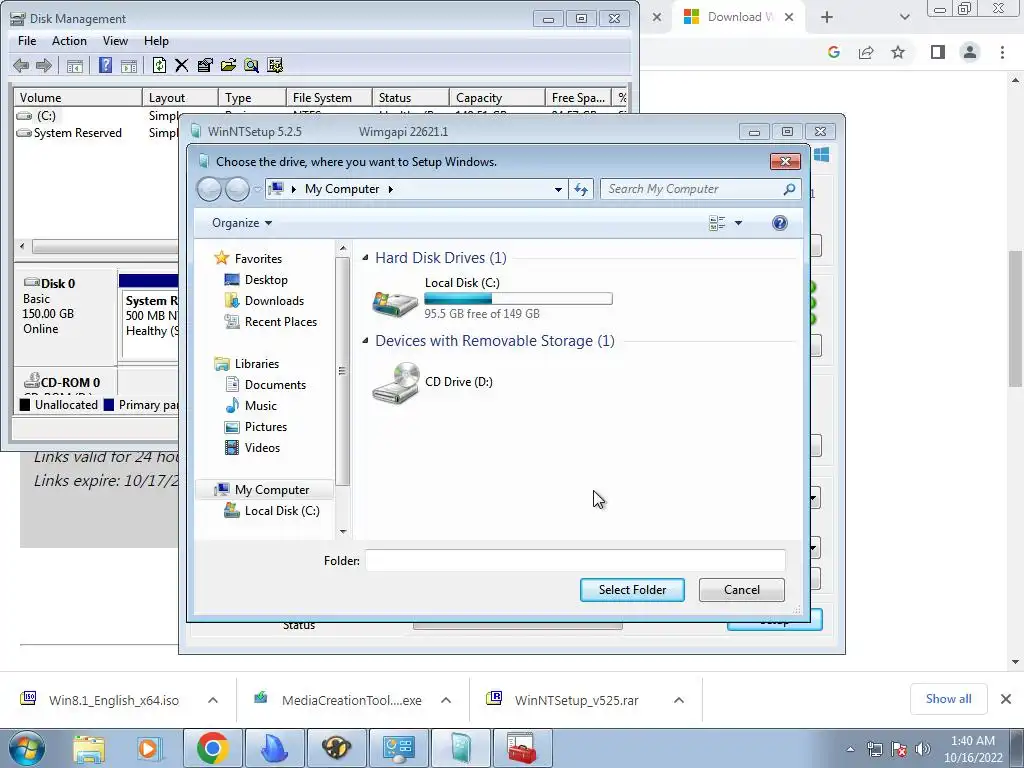This screenshot has width=1024, height=768.
Task: Open the Chrome profile avatar icon
Action: point(970,52)
